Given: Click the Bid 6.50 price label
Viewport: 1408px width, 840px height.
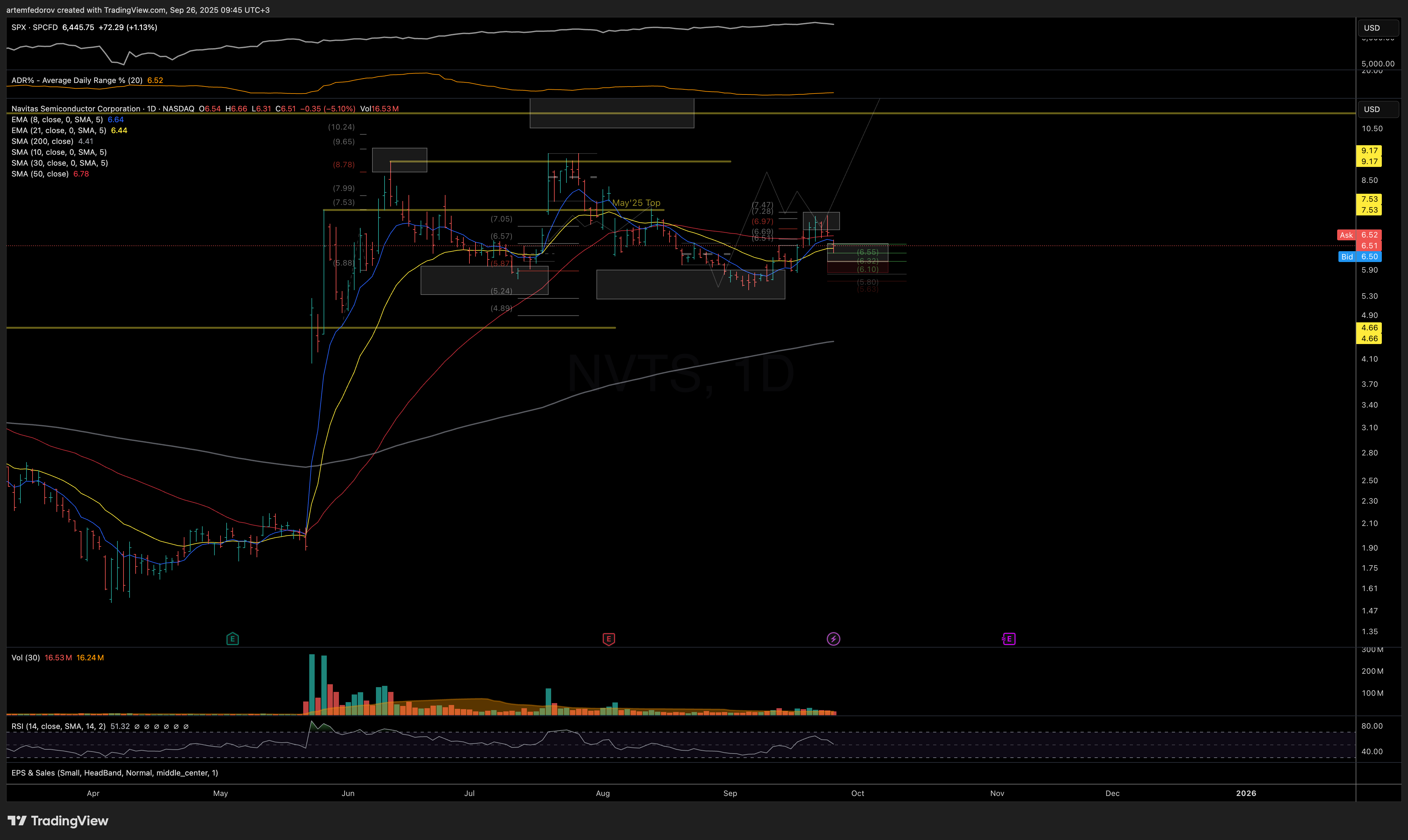Looking at the screenshot, I should (x=1360, y=256).
